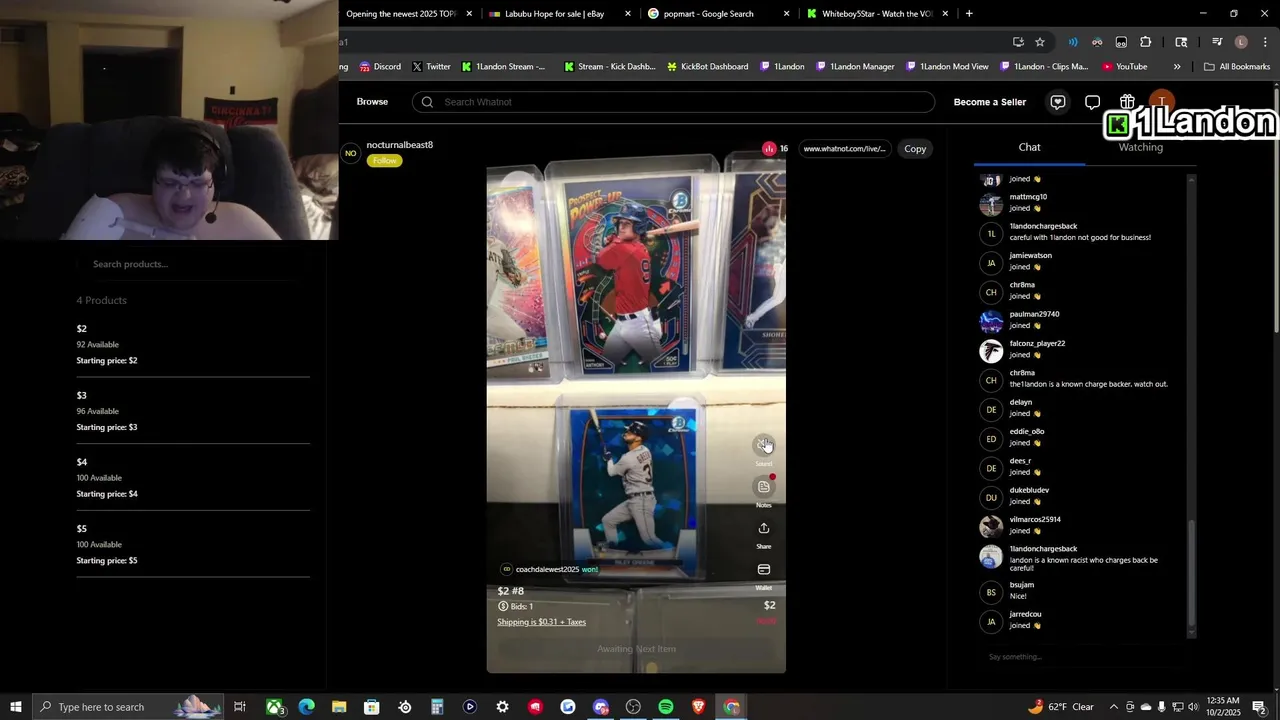The height and width of the screenshot is (720, 1280).
Task: Open the volume tray icon
Action: tap(1193, 707)
